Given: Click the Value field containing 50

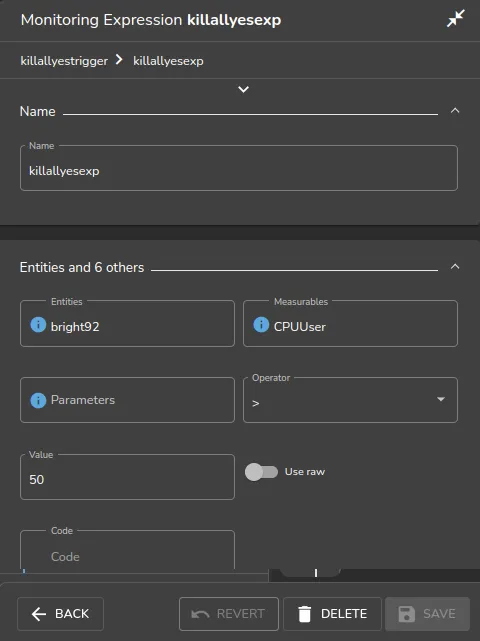Looking at the screenshot, I should [127, 477].
